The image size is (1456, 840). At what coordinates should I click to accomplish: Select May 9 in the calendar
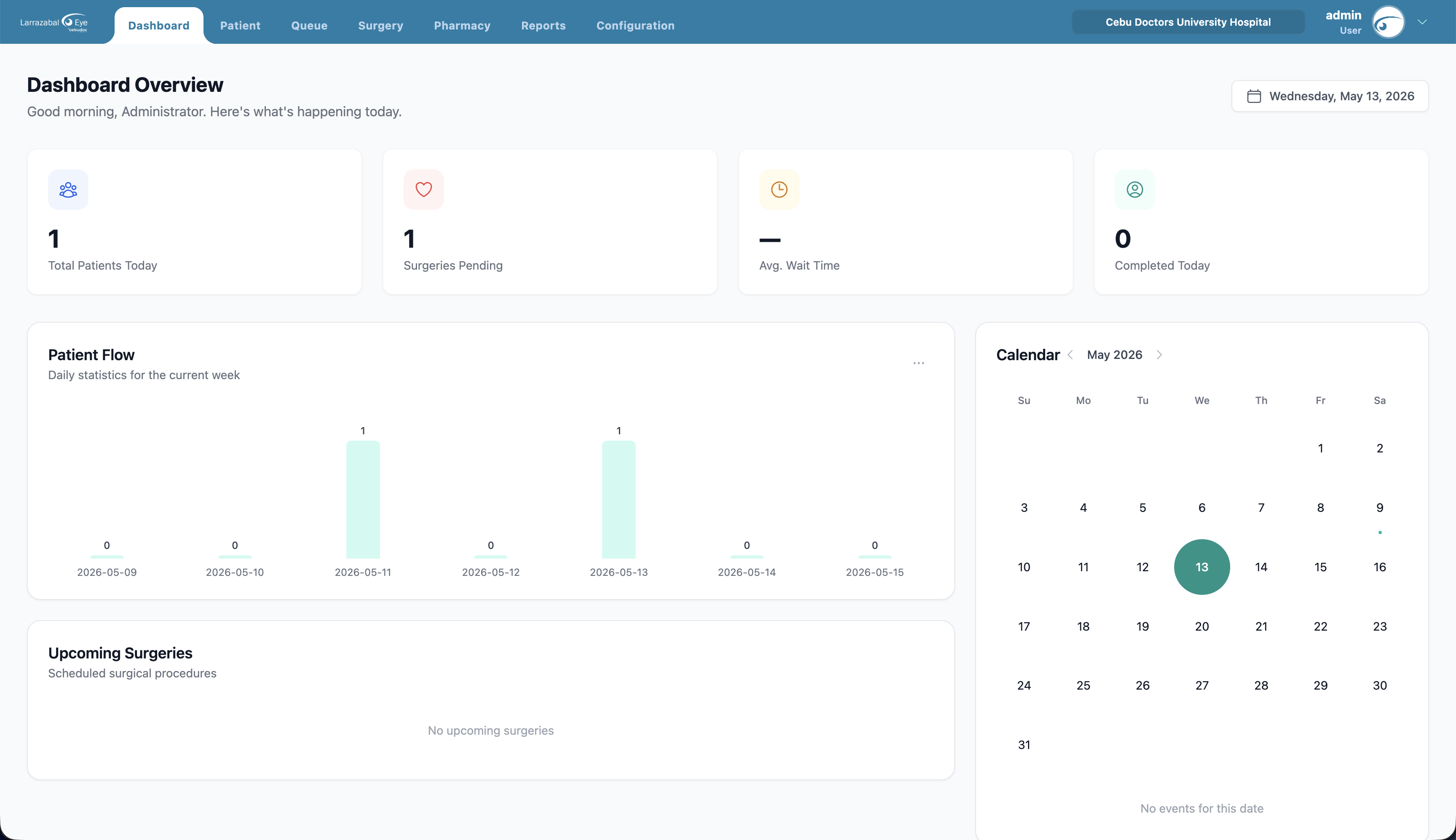(1379, 508)
